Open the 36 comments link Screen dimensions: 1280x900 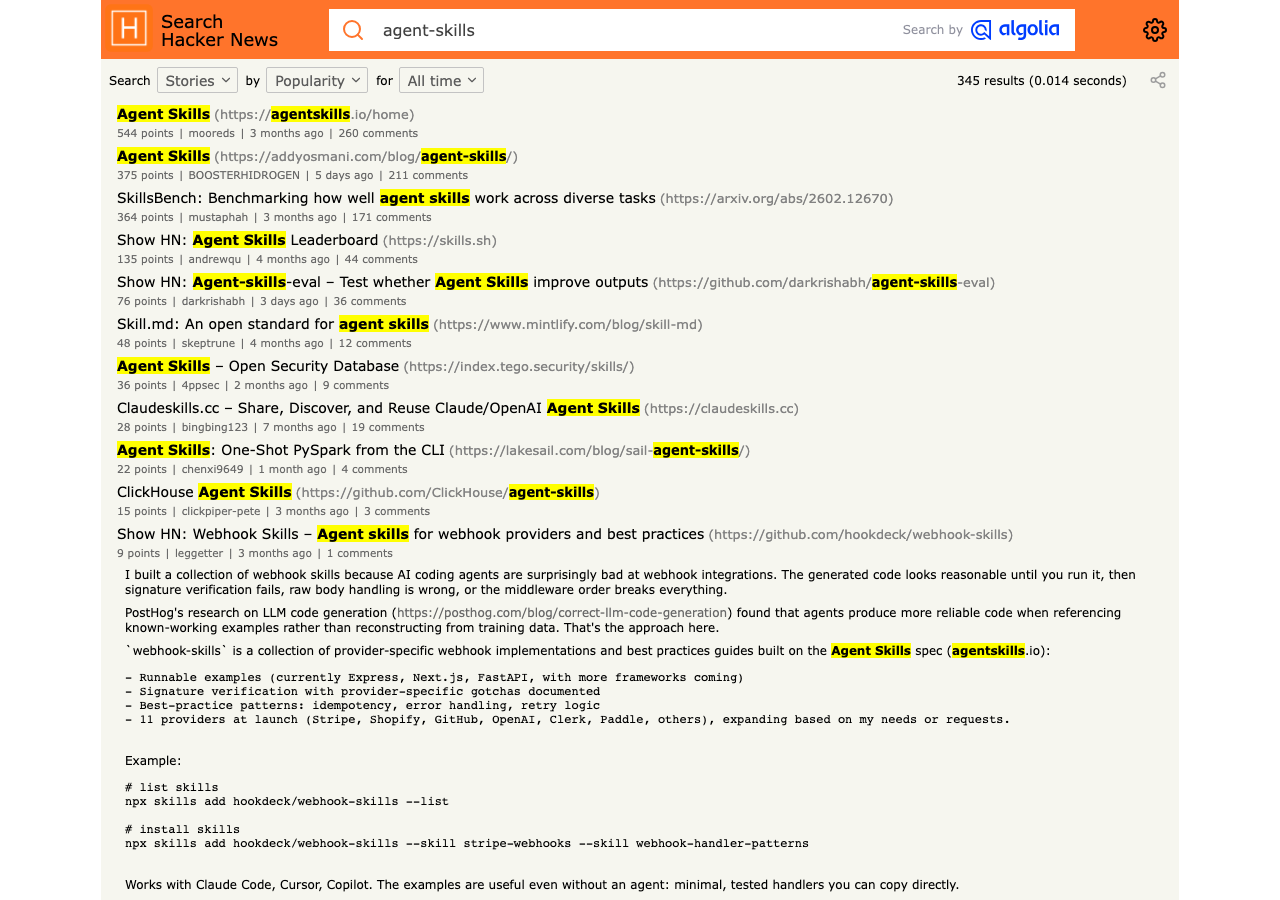pos(370,301)
